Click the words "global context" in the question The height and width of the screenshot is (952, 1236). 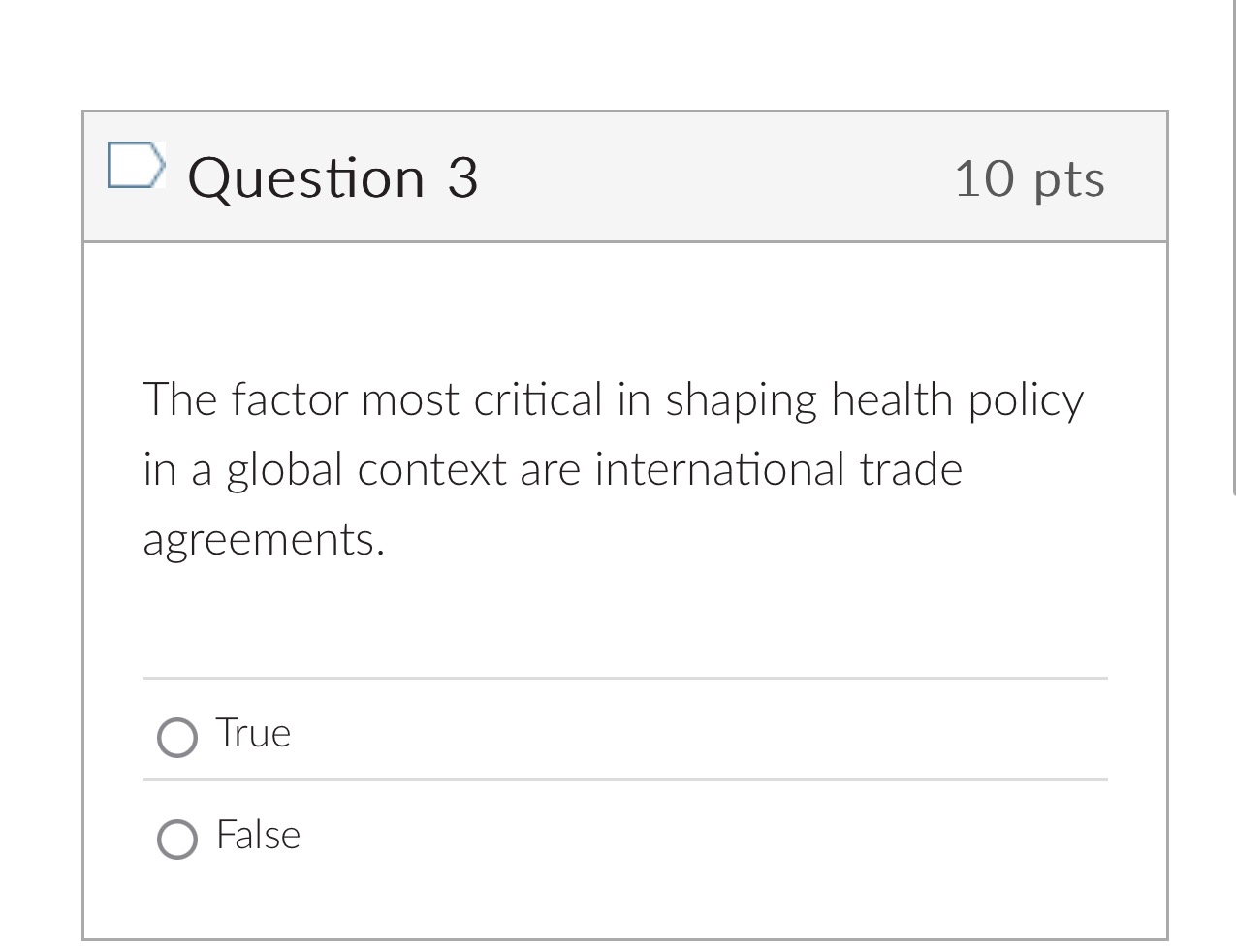[x=365, y=470]
